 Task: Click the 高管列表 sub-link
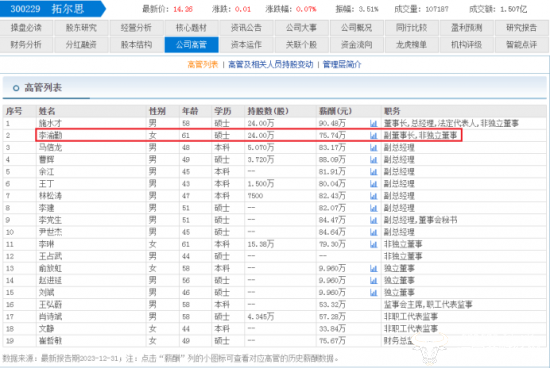click(203, 65)
